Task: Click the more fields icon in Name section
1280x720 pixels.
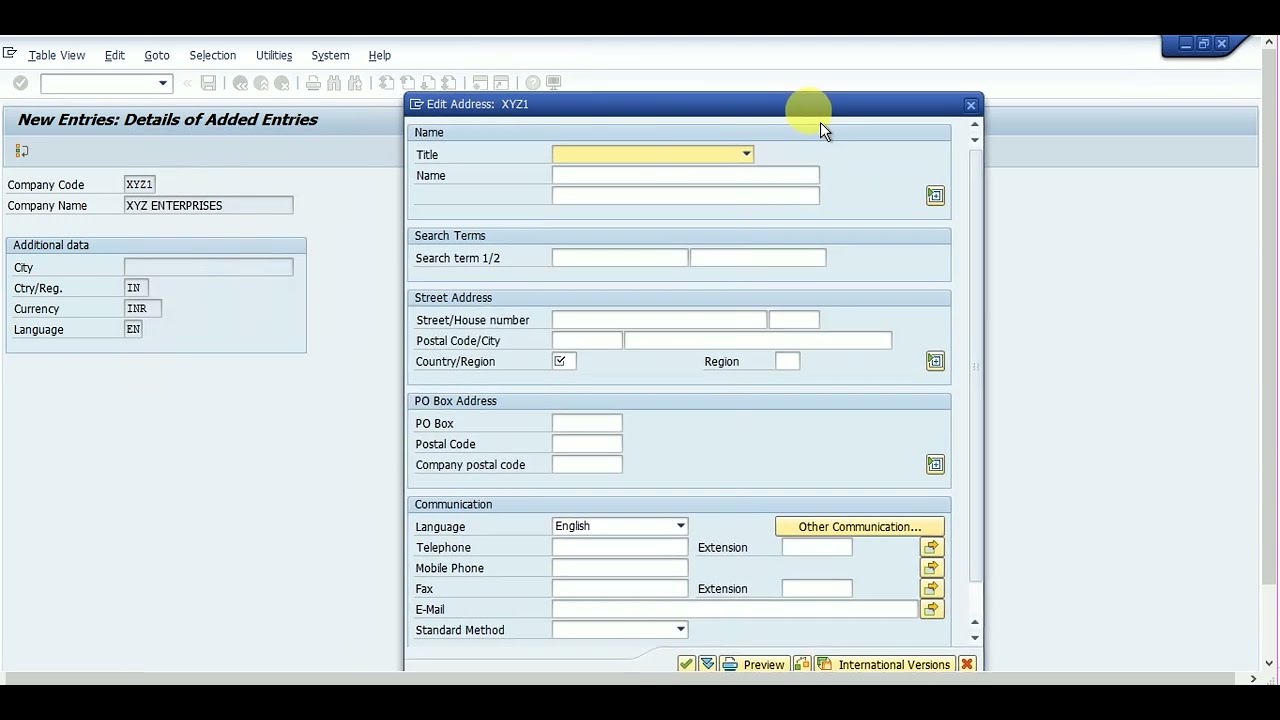Action: tap(935, 196)
